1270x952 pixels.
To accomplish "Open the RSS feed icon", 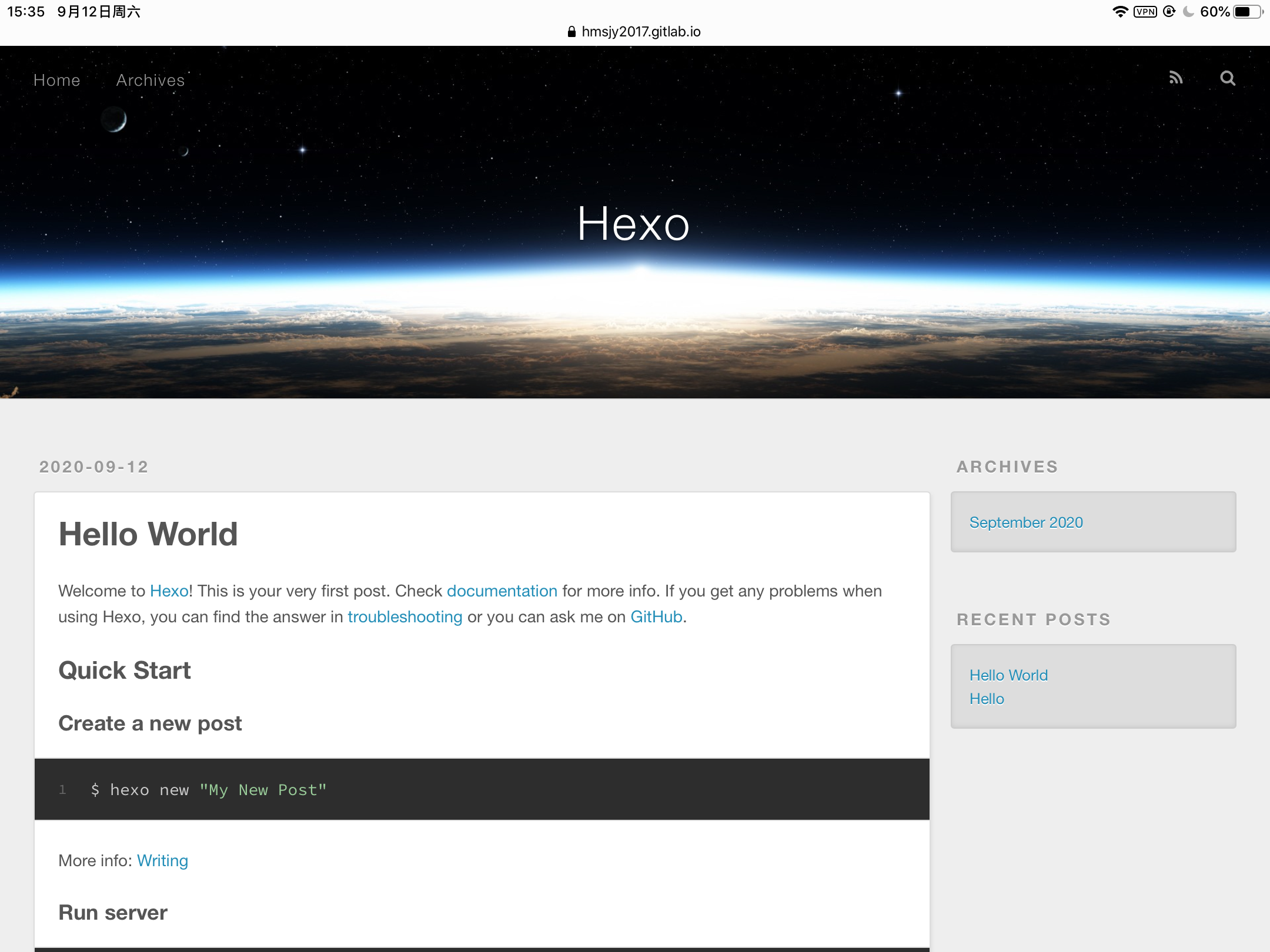I will pos(1176,78).
